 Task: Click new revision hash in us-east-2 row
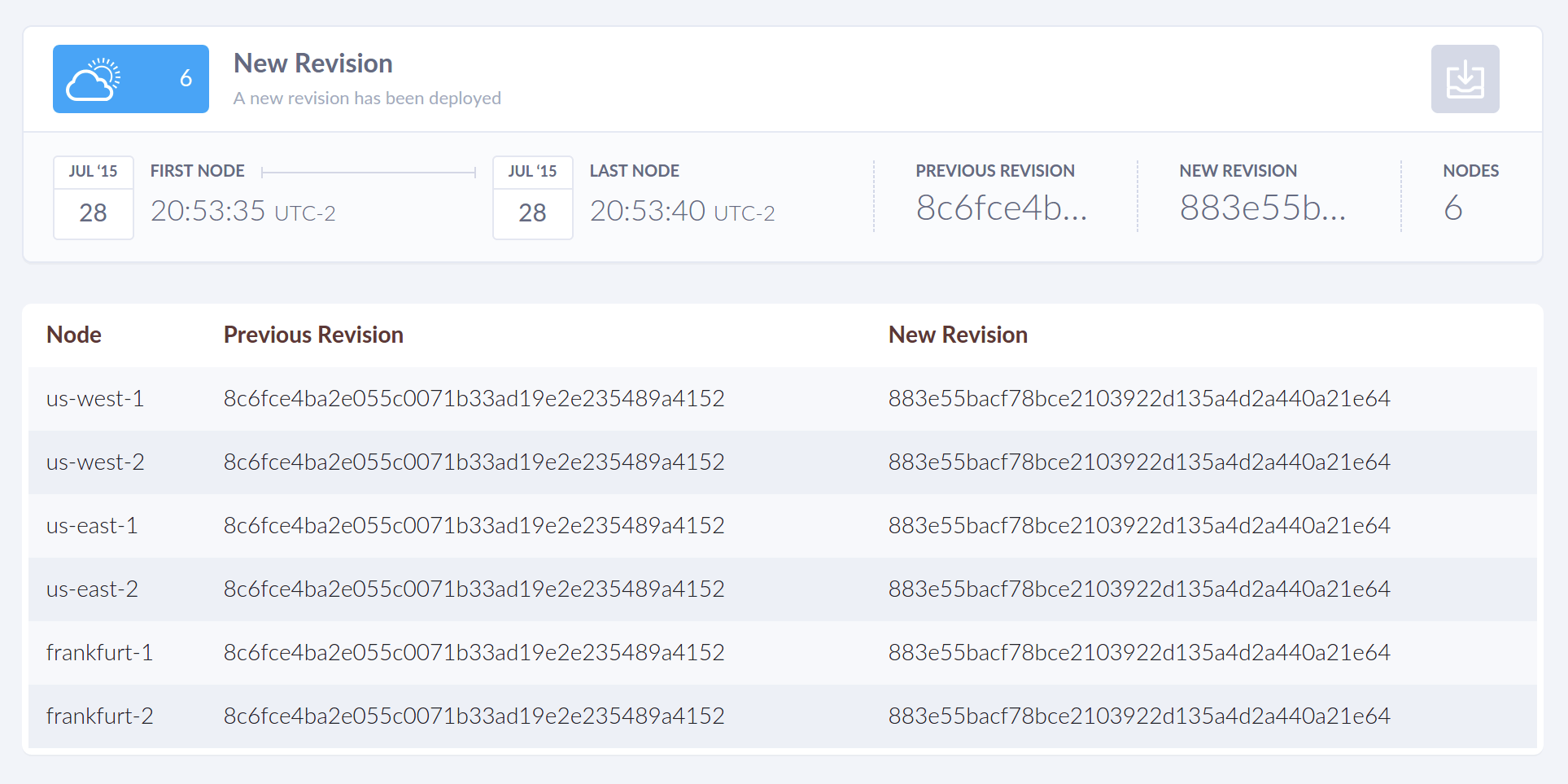coord(1139,589)
